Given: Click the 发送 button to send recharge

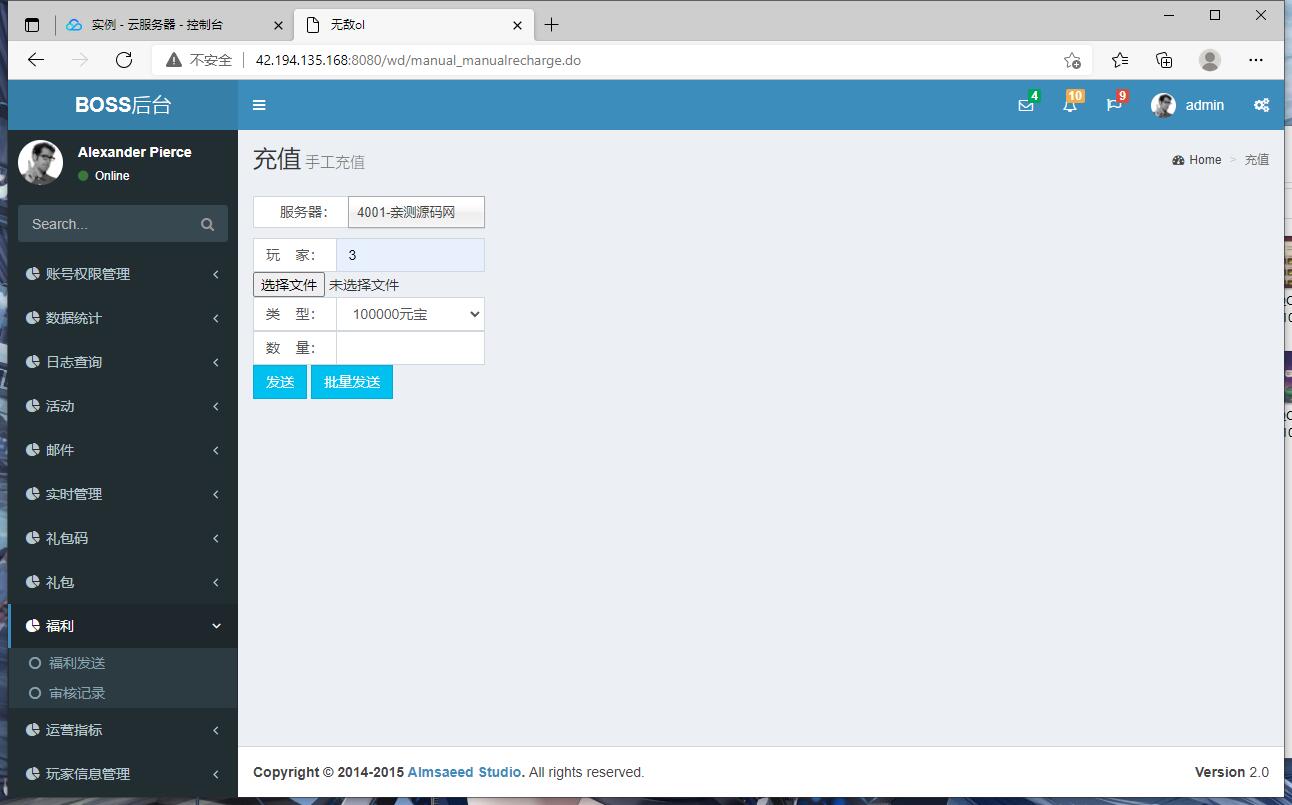Looking at the screenshot, I should (x=279, y=381).
